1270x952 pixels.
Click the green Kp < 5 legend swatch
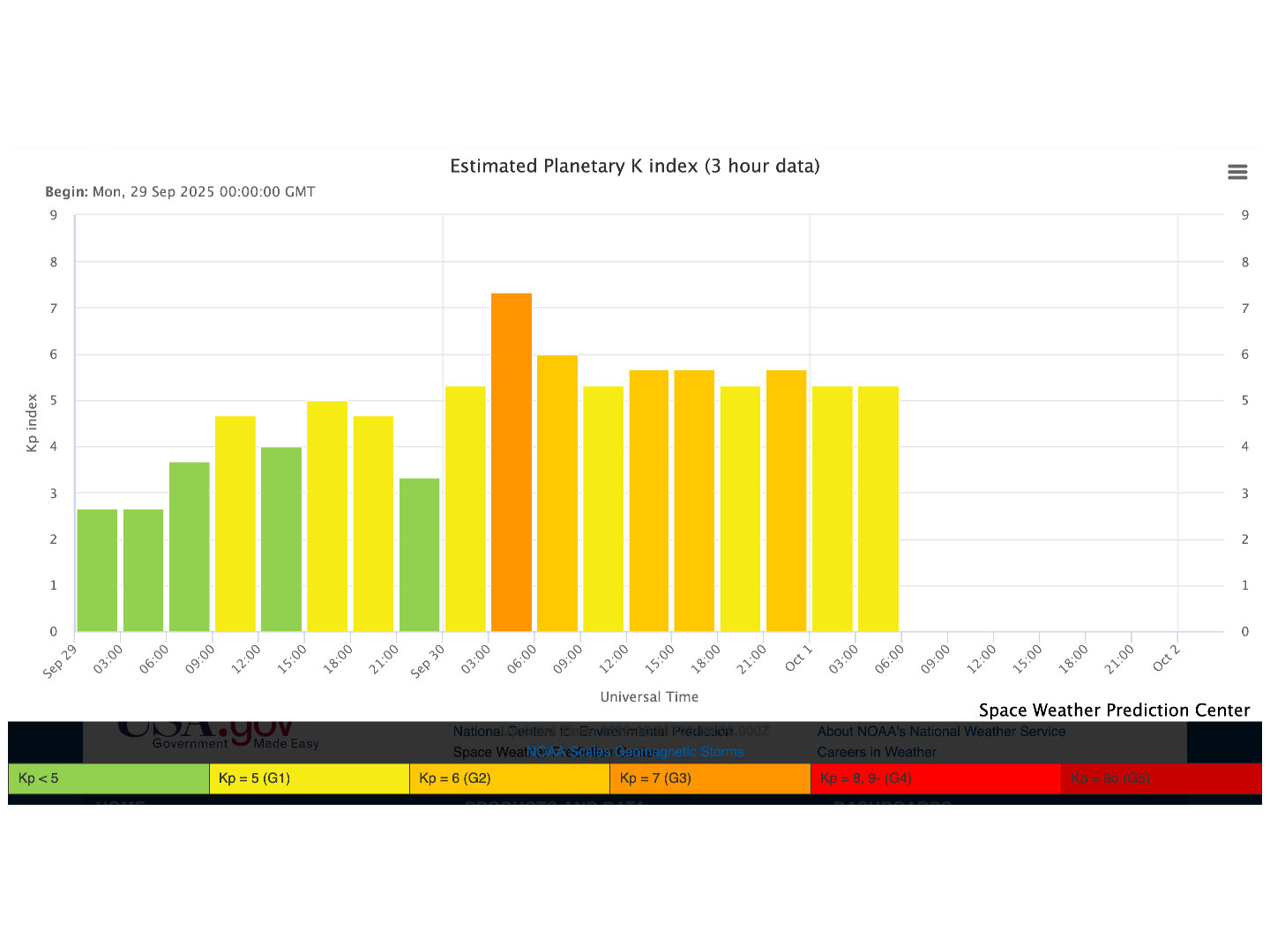[x=108, y=778]
